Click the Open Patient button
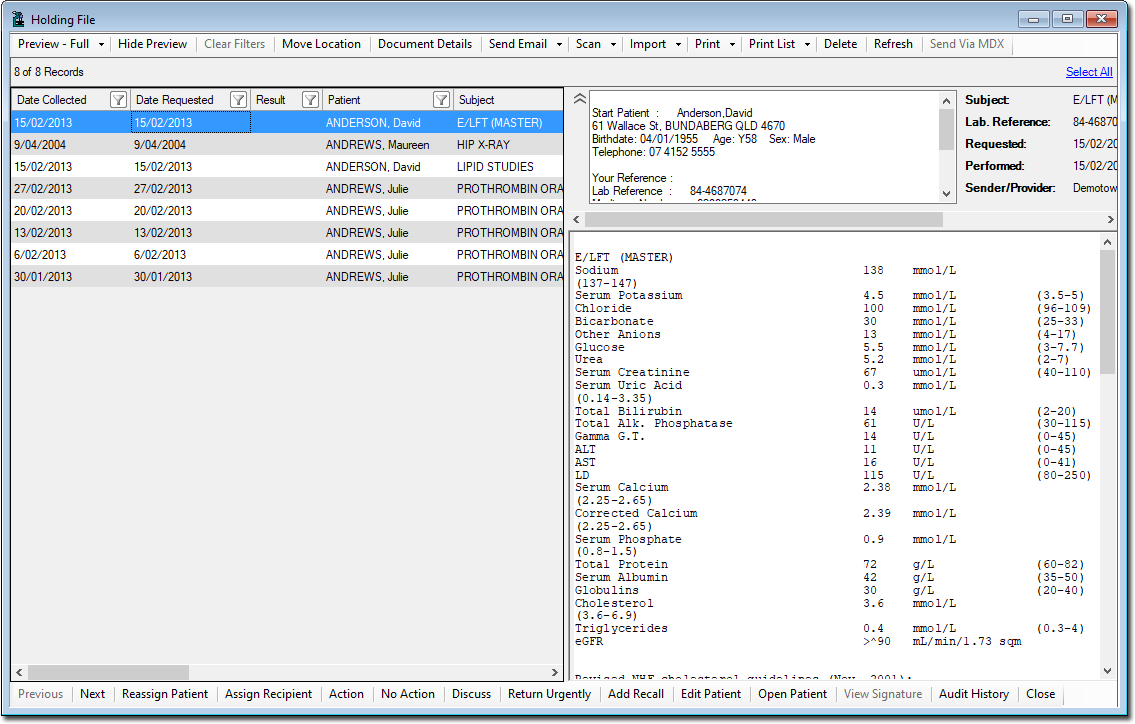This screenshot has height=724, width=1135. tap(793, 694)
